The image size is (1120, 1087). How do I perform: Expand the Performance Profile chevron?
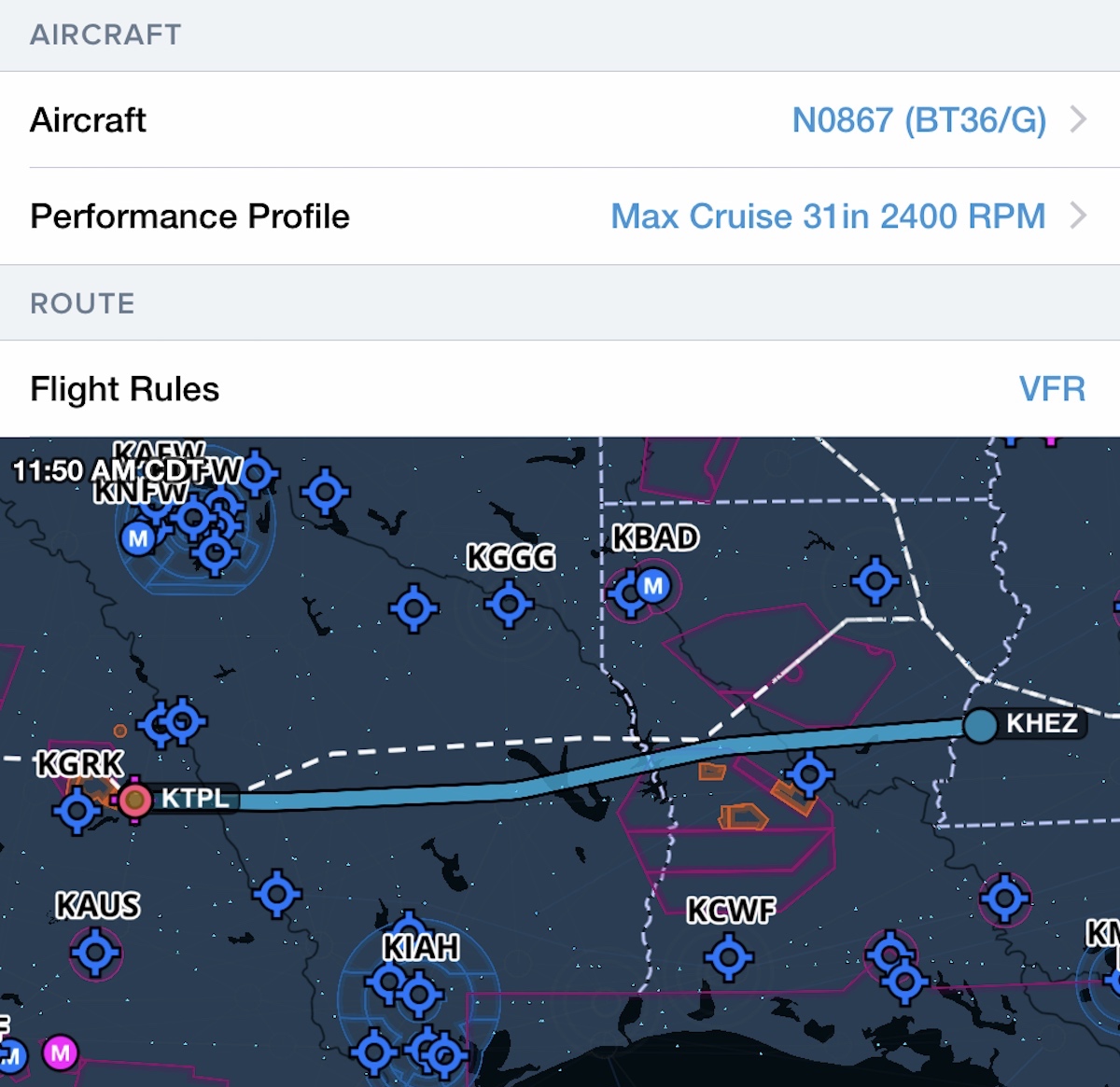(1078, 216)
